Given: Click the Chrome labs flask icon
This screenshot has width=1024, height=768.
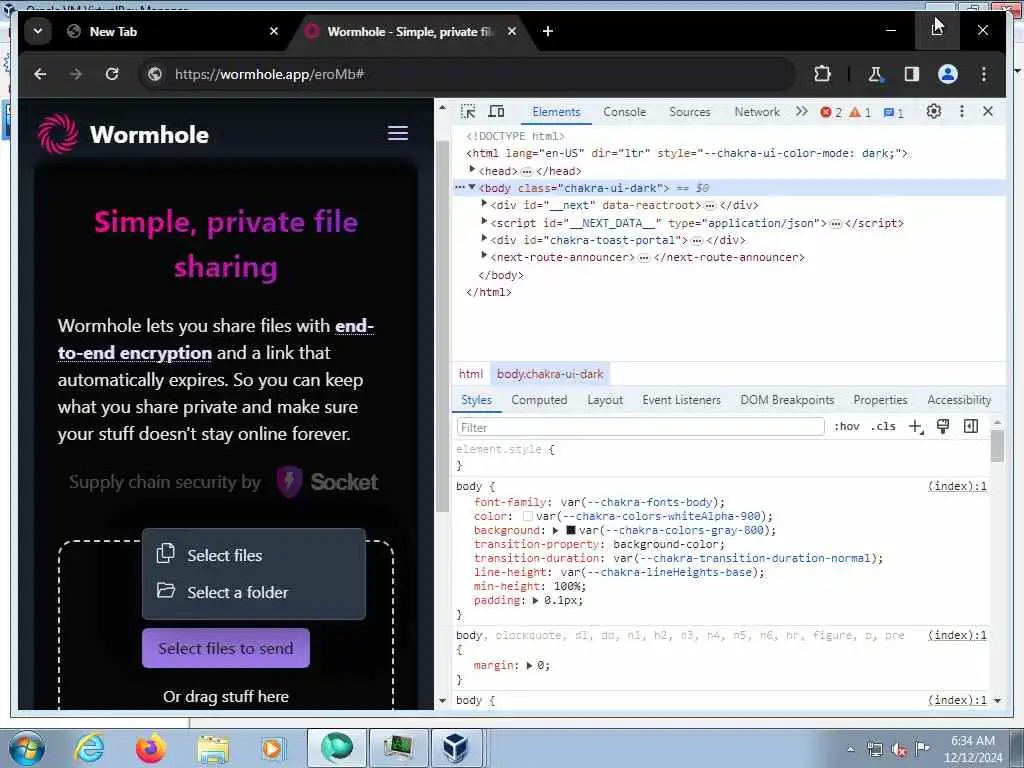Looking at the screenshot, I should 875,74.
